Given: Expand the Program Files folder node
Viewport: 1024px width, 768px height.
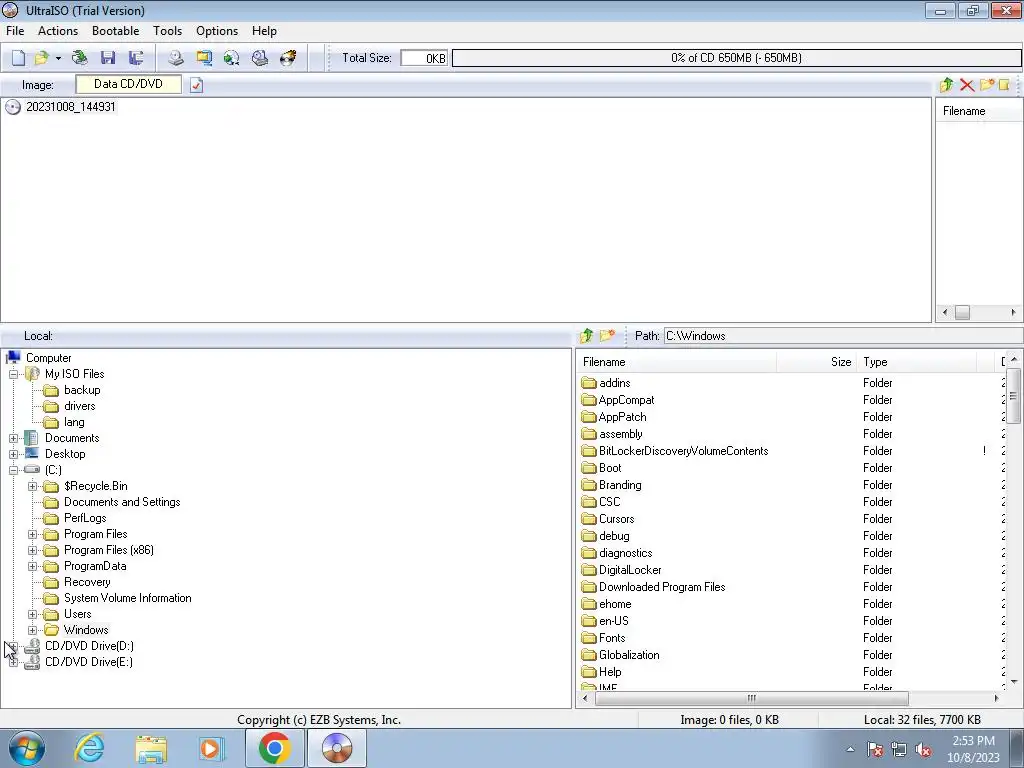Looking at the screenshot, I should coord(33,534).
